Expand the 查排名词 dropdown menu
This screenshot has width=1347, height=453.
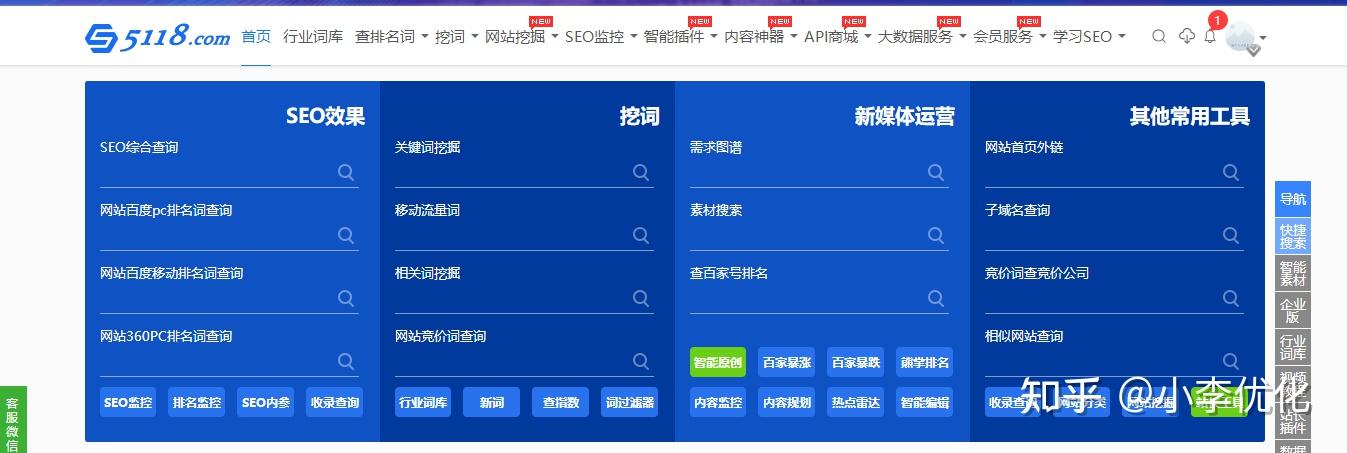391,36
